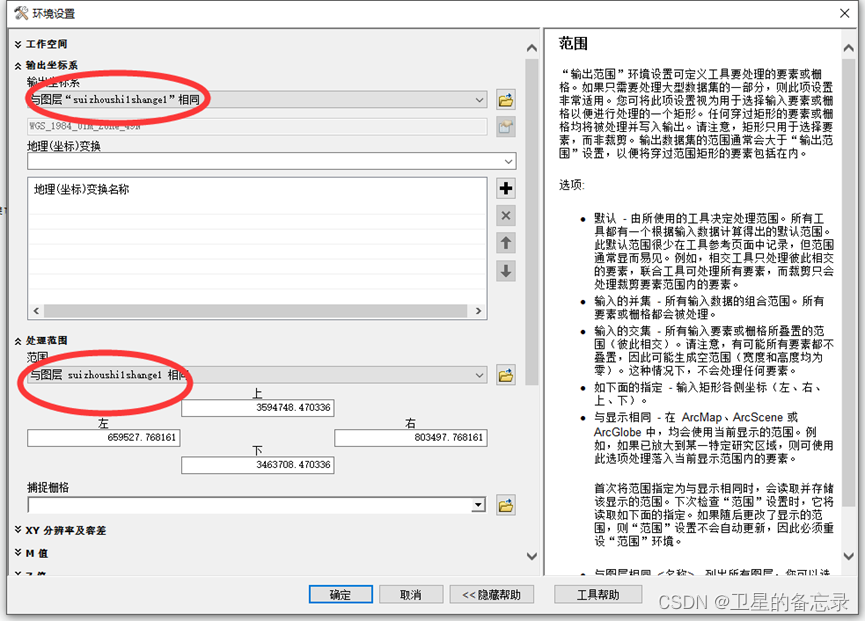The height and width of the screenshot is (621, 865).
Task: Click the 范围 help heading
Action: pyautogui.click(x=573, y=44)
